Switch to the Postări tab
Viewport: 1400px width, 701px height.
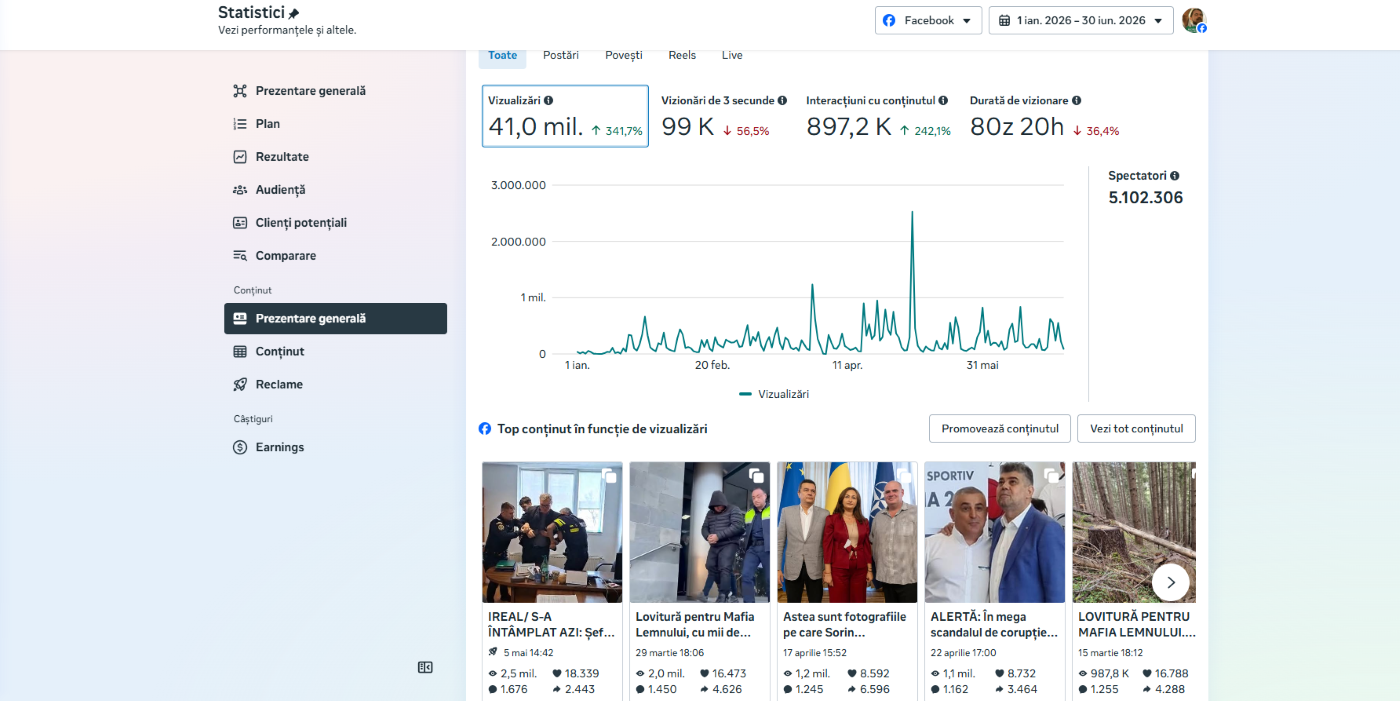[561, 55]
